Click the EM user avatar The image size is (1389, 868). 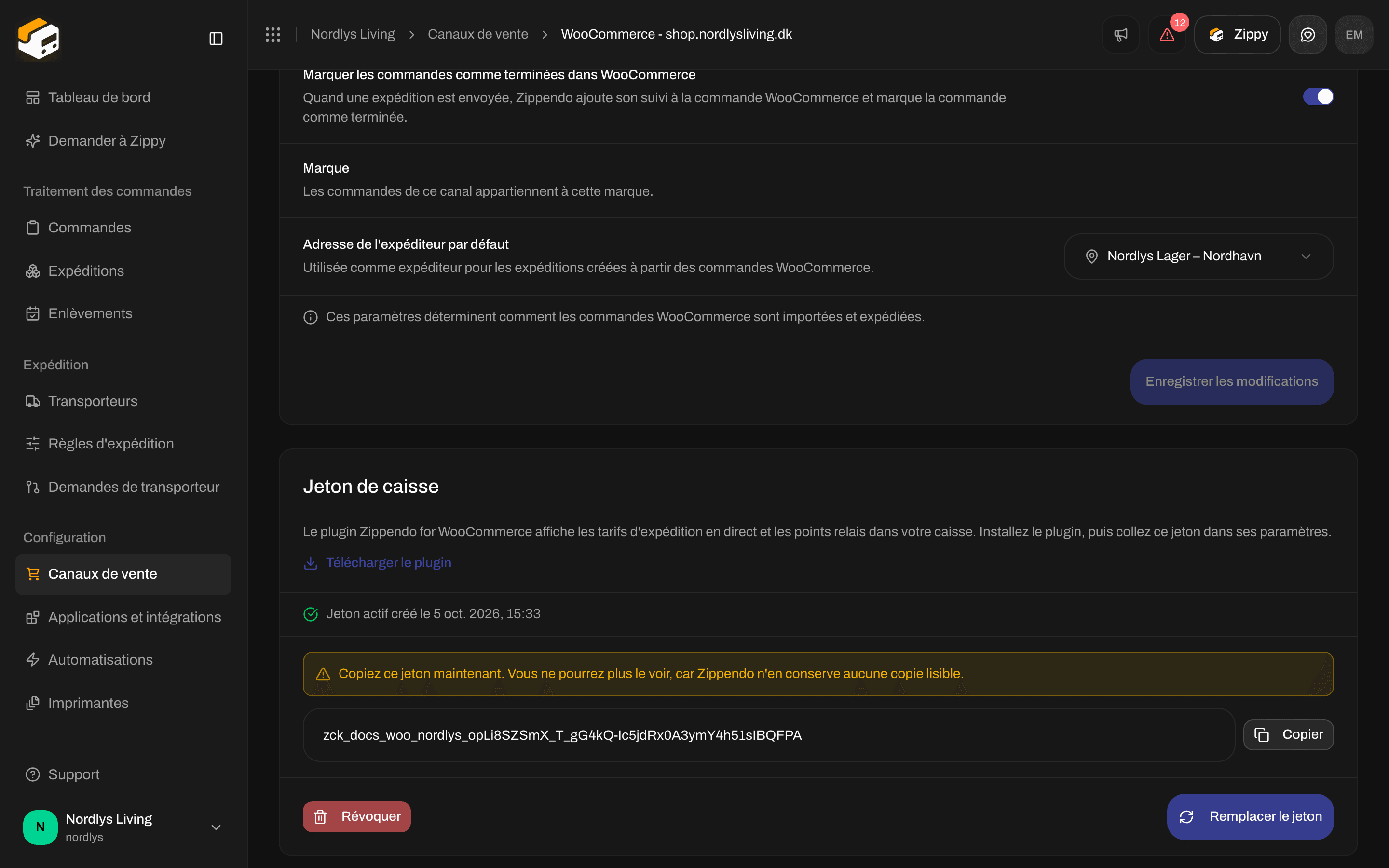click(1354, 34)
